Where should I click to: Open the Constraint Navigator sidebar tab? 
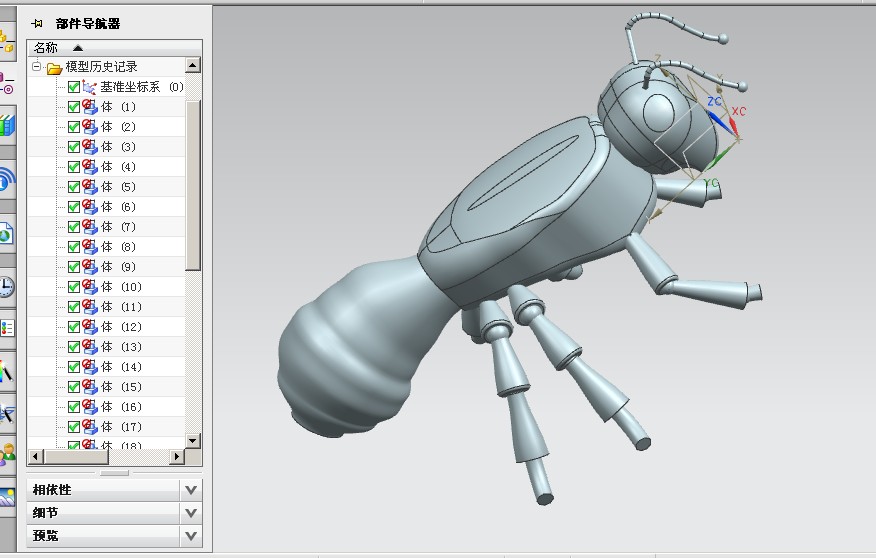[6, 83]
